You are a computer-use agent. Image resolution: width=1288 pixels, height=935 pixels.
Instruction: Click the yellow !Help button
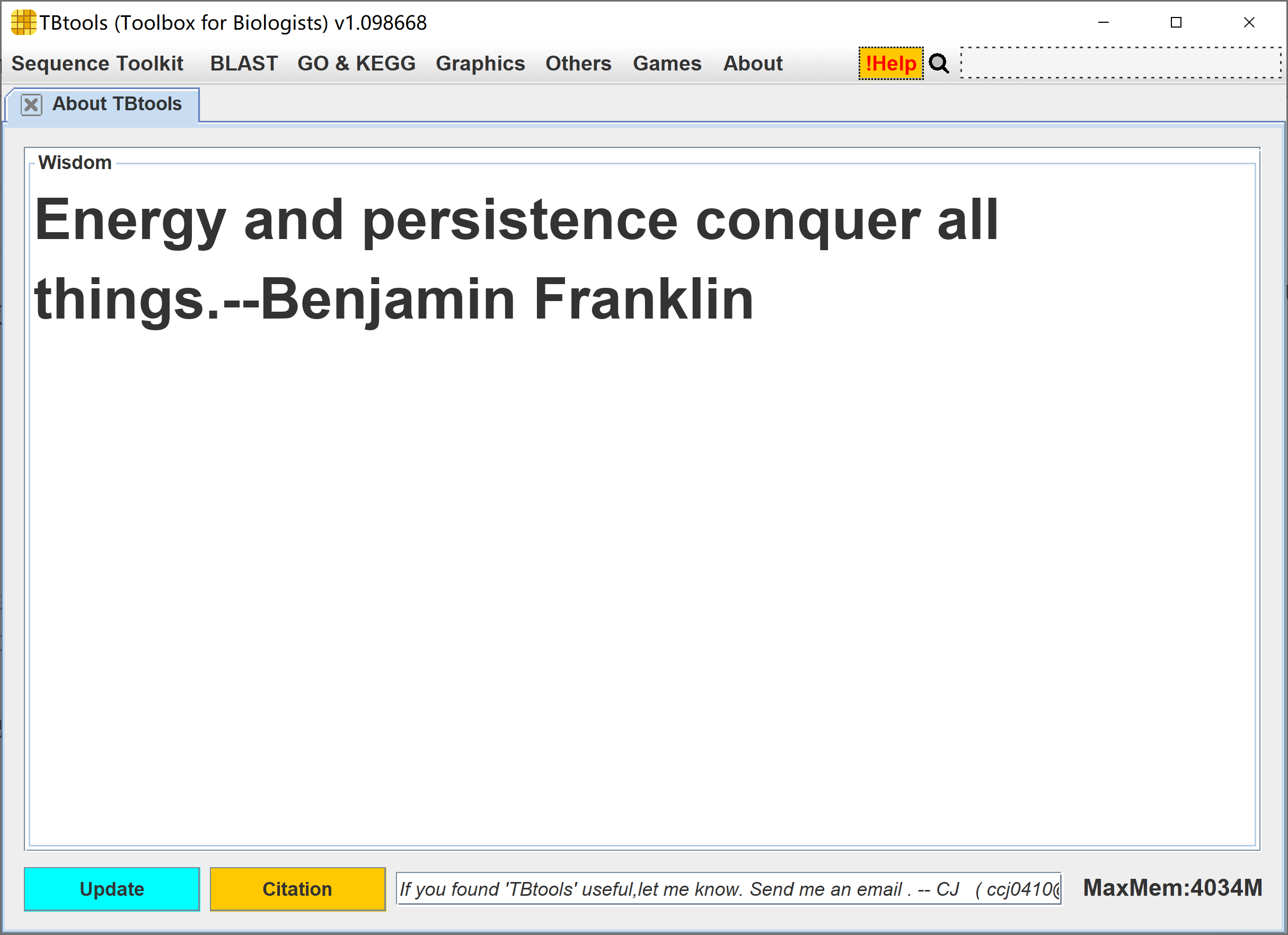890,64
